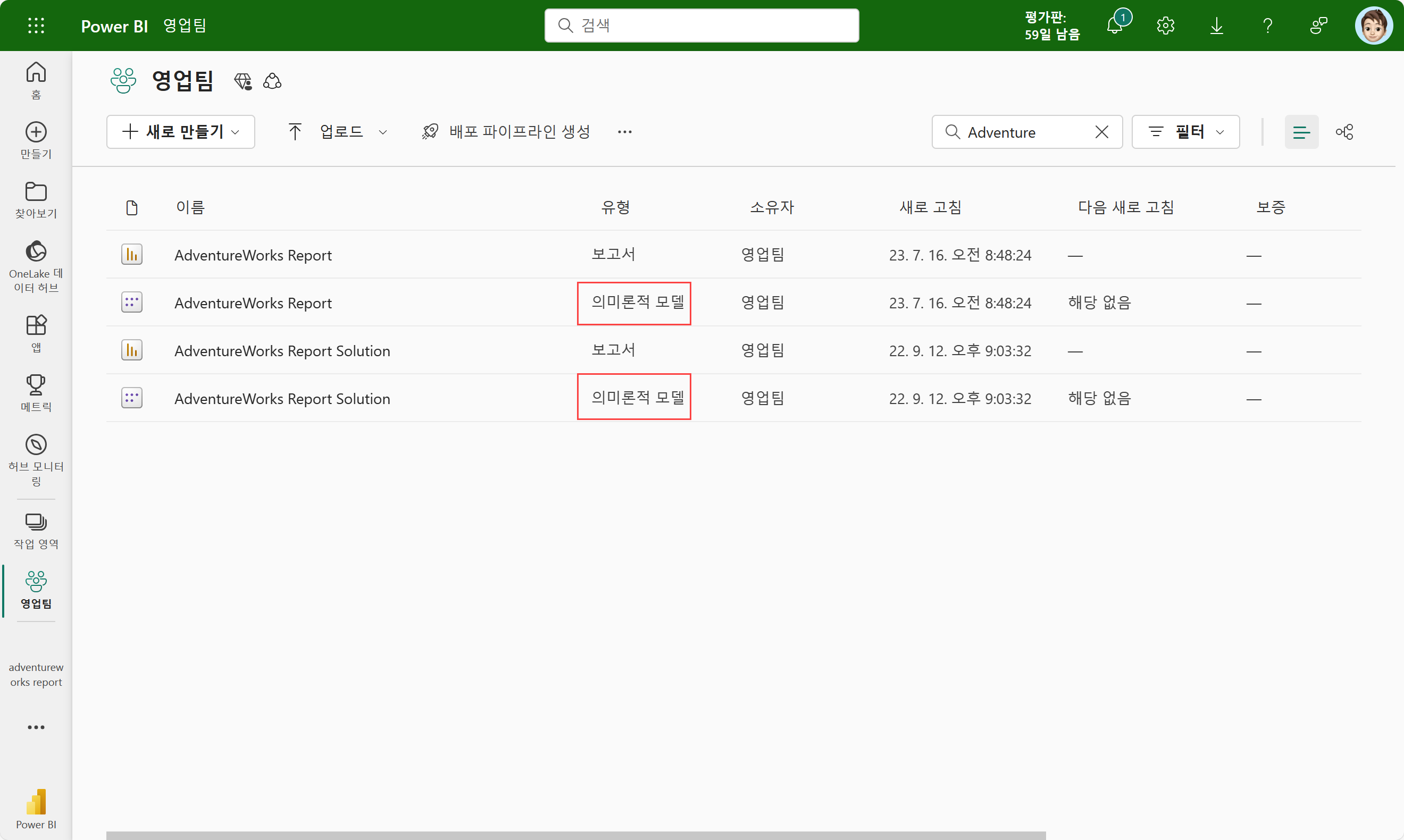Clear the Adventure search filter
This screenshot has height=840, width=1404.
pyautogui.click(x=1101, y=132)
